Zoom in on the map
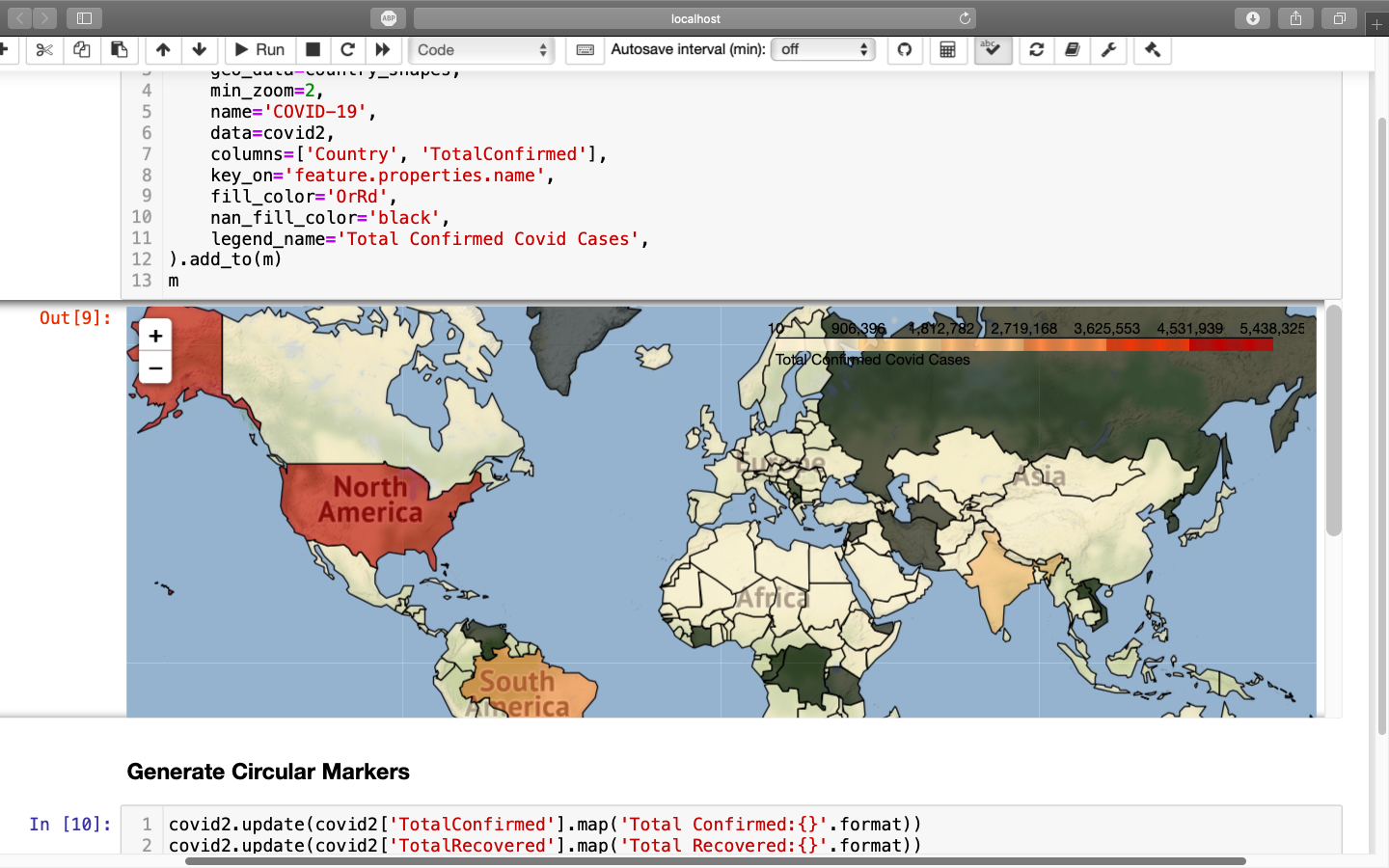The image size is (1389, 868). [155, 336]
